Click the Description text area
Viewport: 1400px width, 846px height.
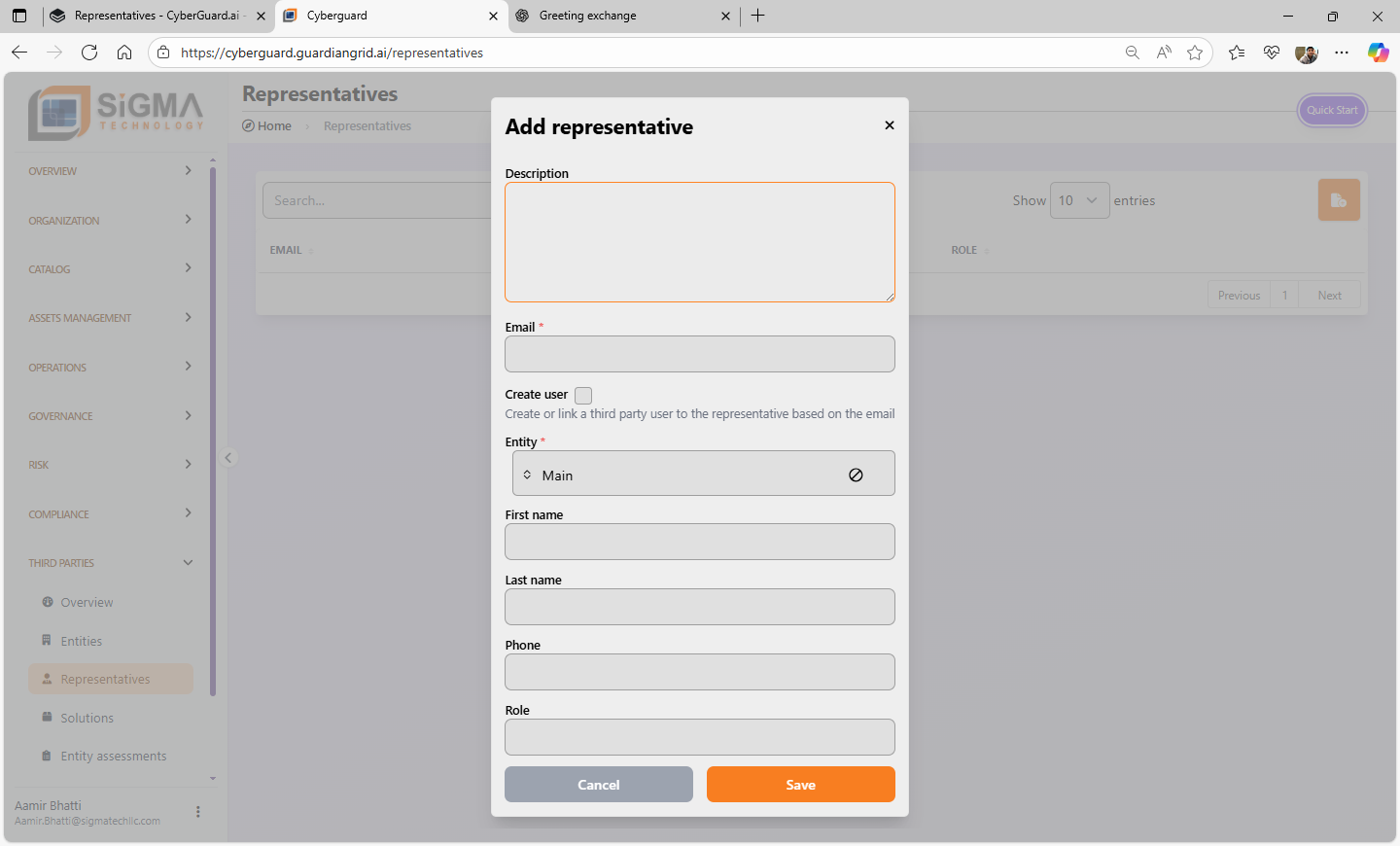tap(699, 242)
